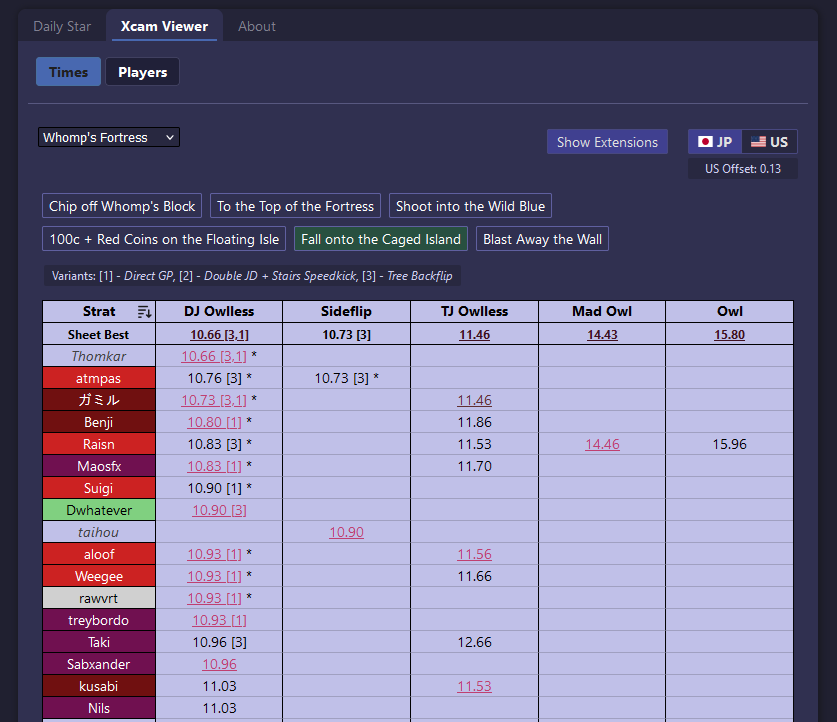Click the Sideflip column header
This screenshot has height=722, width=837.
point(346,311)
